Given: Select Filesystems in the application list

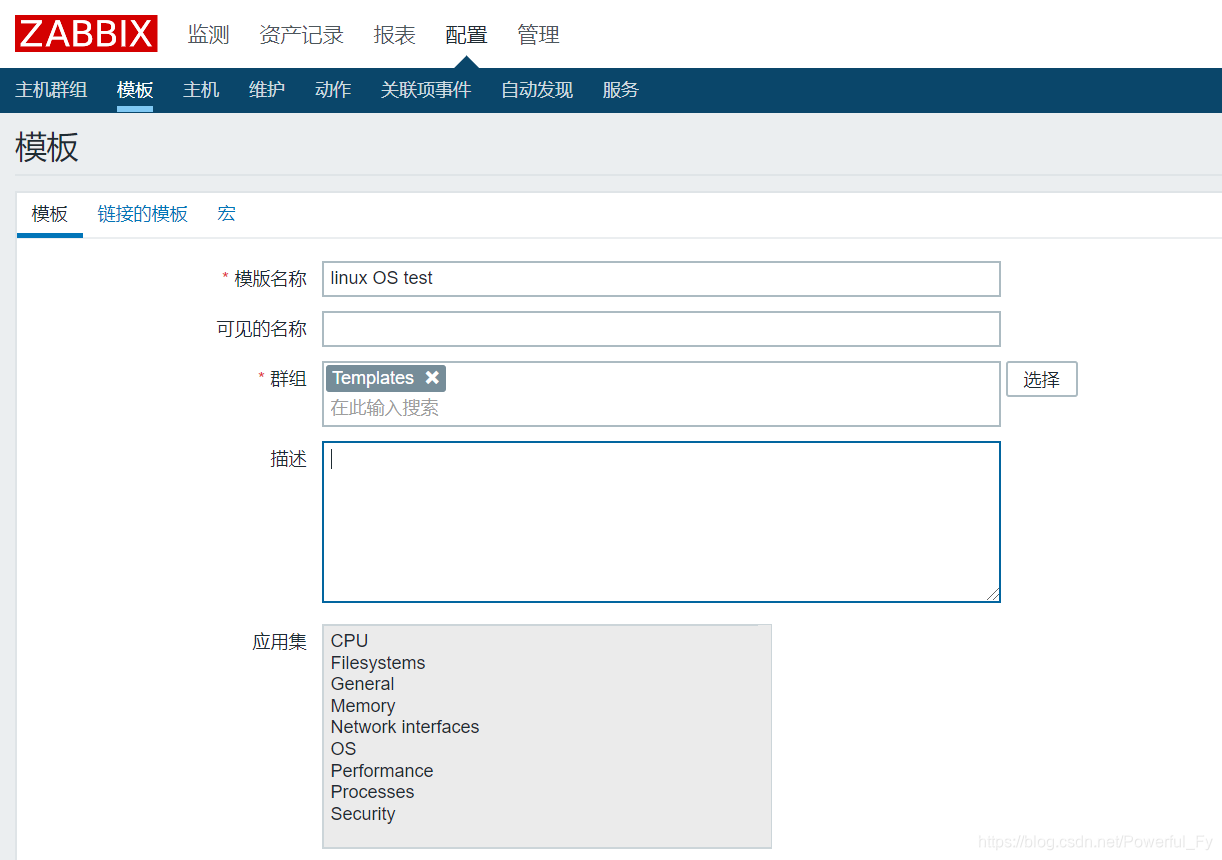Looking at the screenshot, I should 378,663.
